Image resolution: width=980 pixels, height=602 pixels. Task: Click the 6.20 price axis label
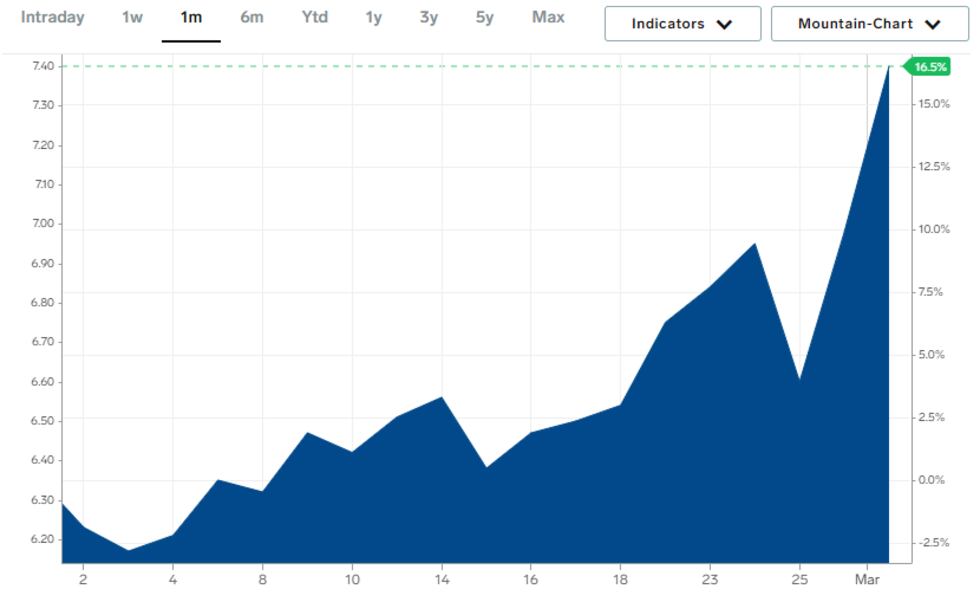coord(42,539)
